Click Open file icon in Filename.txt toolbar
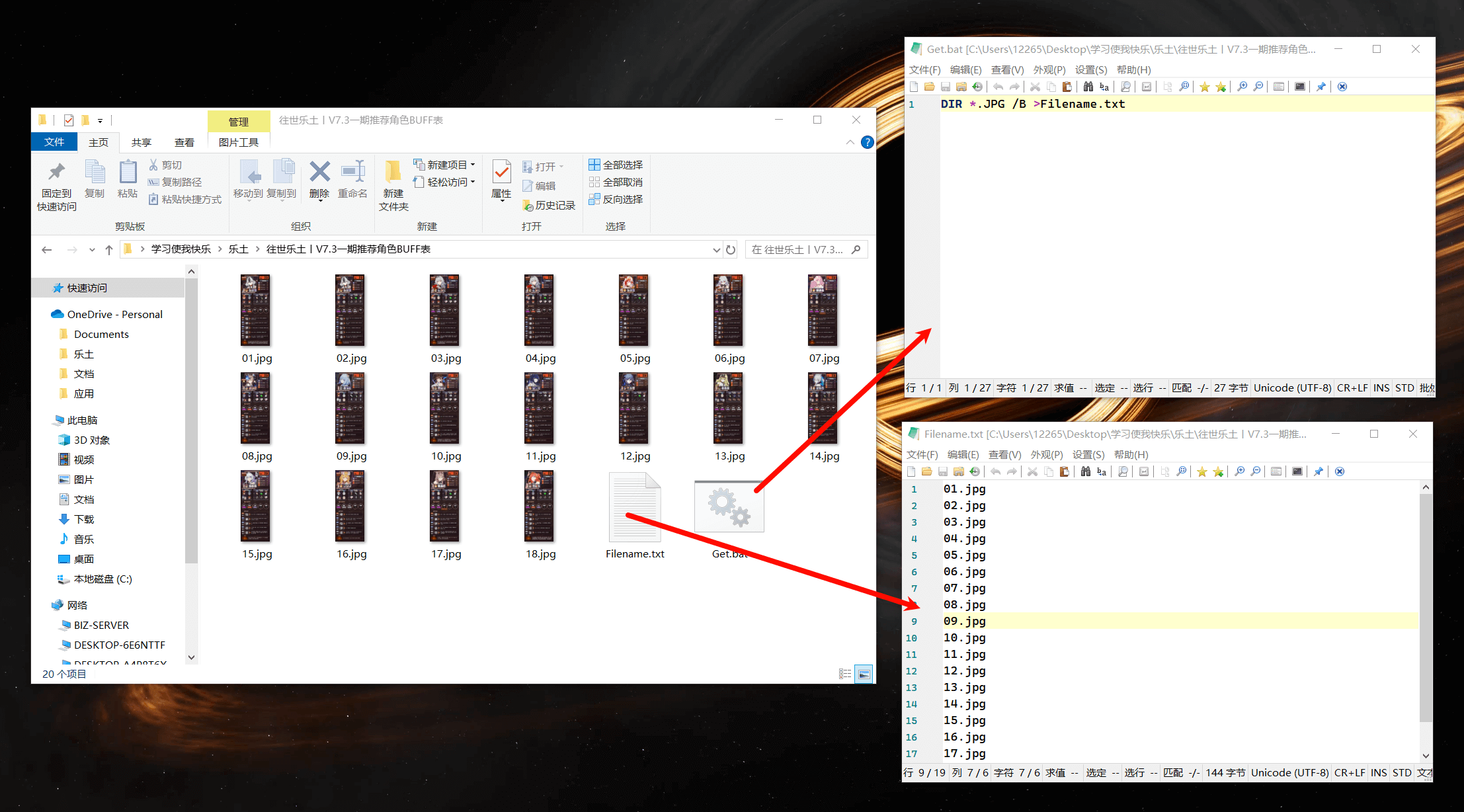Image resolution: width=1464 pixels, height=812 pixels. coord(926,471)
